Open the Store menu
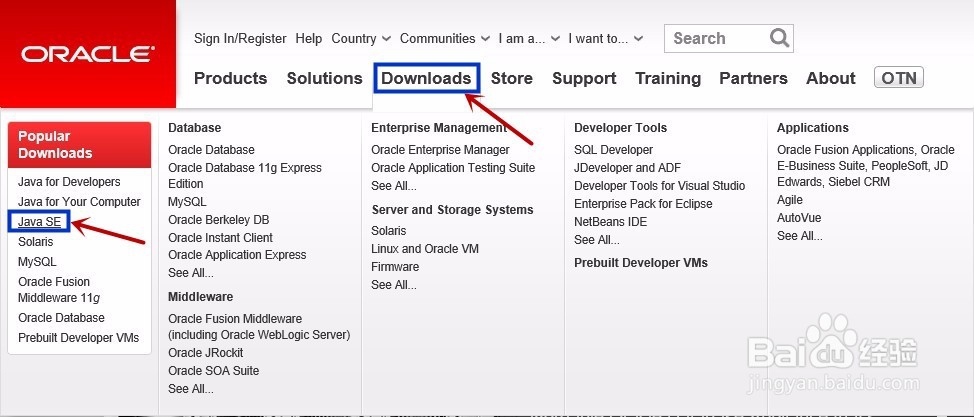 click(512, 78)
